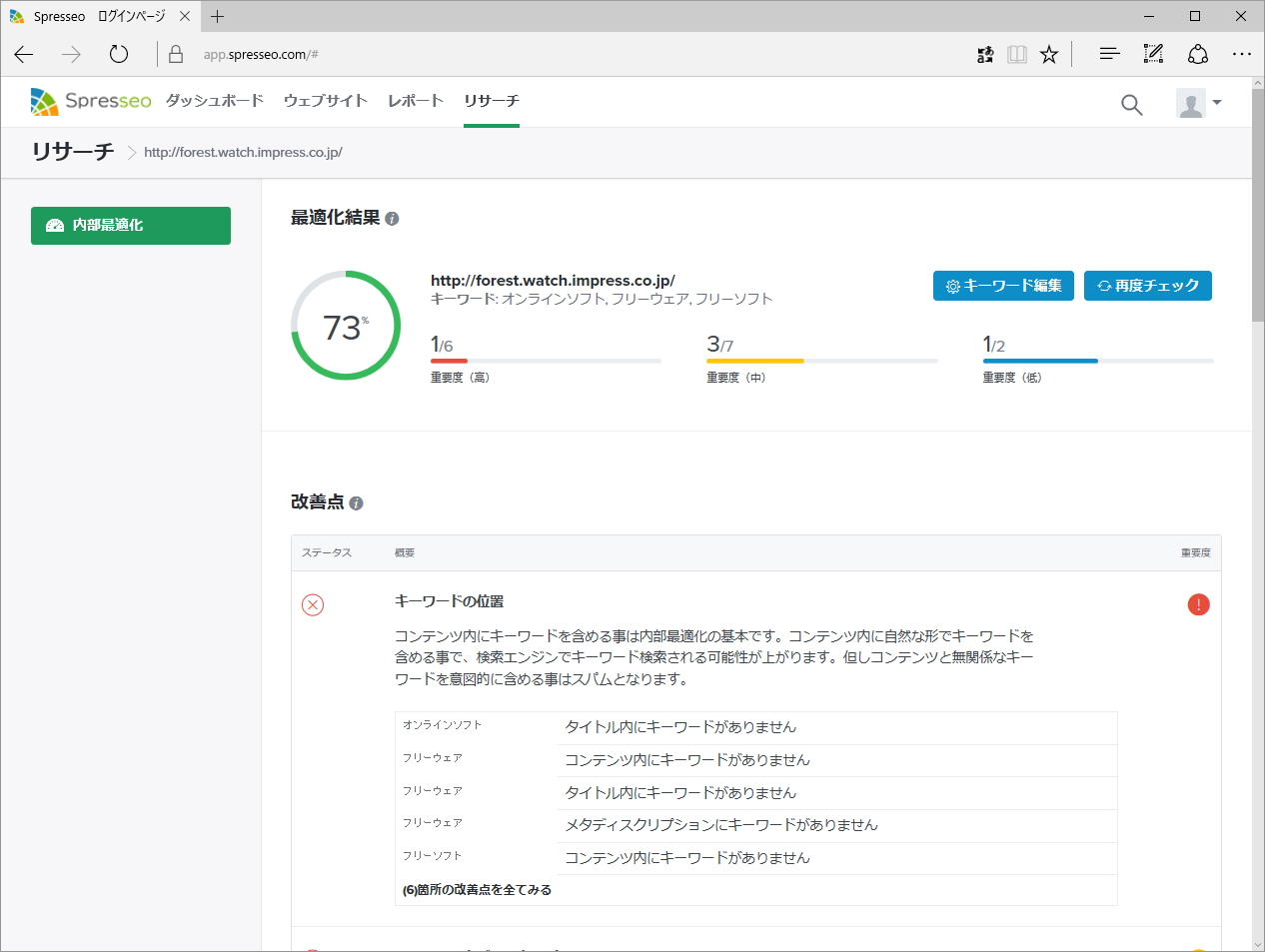1265x952 pixels.
Task: Click the 重要度（高） progress bar
Action: tap(546, 360)
